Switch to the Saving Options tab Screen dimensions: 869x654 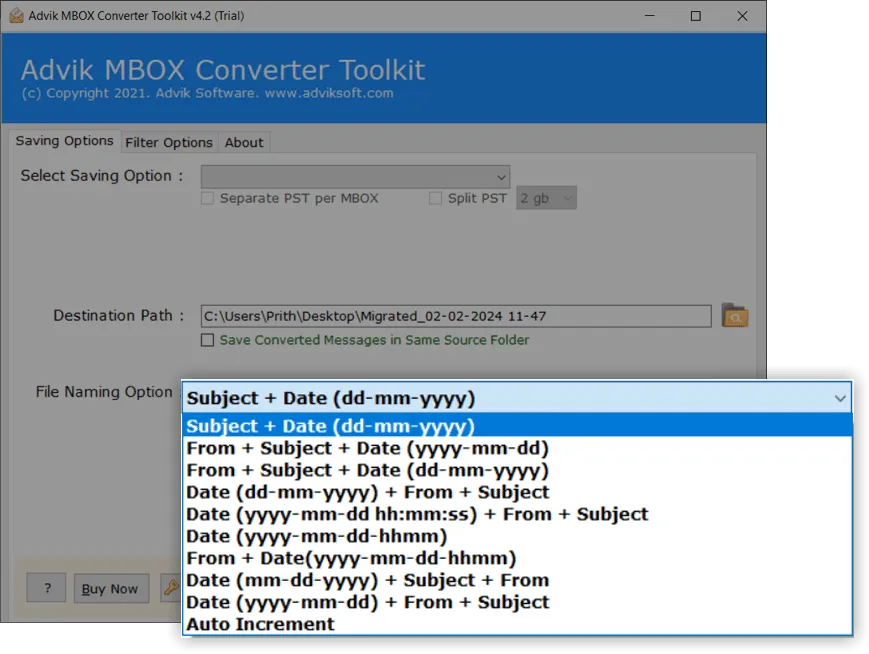[64, 141]
